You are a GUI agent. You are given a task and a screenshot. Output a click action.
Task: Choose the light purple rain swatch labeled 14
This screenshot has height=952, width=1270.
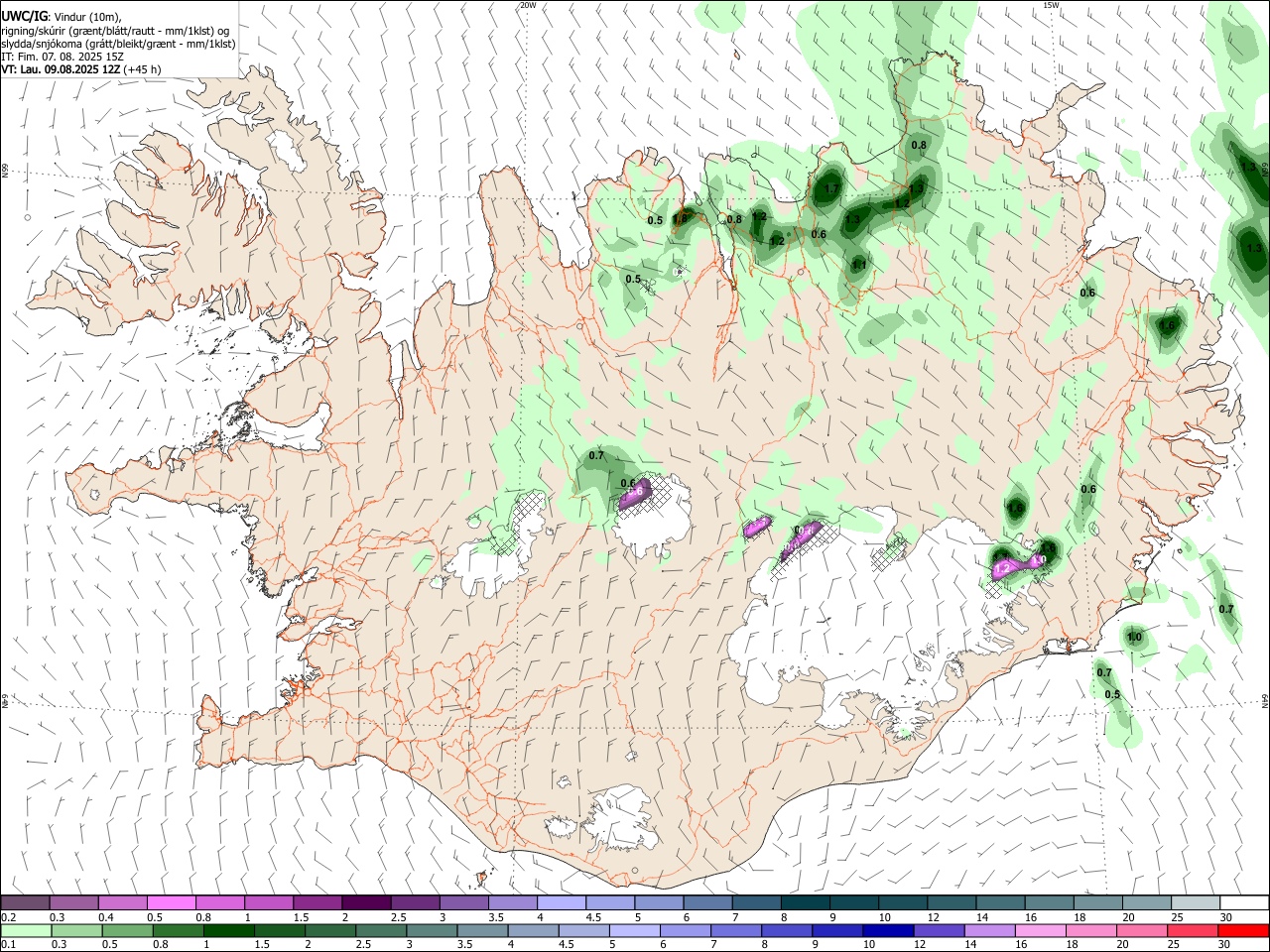pyautogui.click(x=989, y=930)
